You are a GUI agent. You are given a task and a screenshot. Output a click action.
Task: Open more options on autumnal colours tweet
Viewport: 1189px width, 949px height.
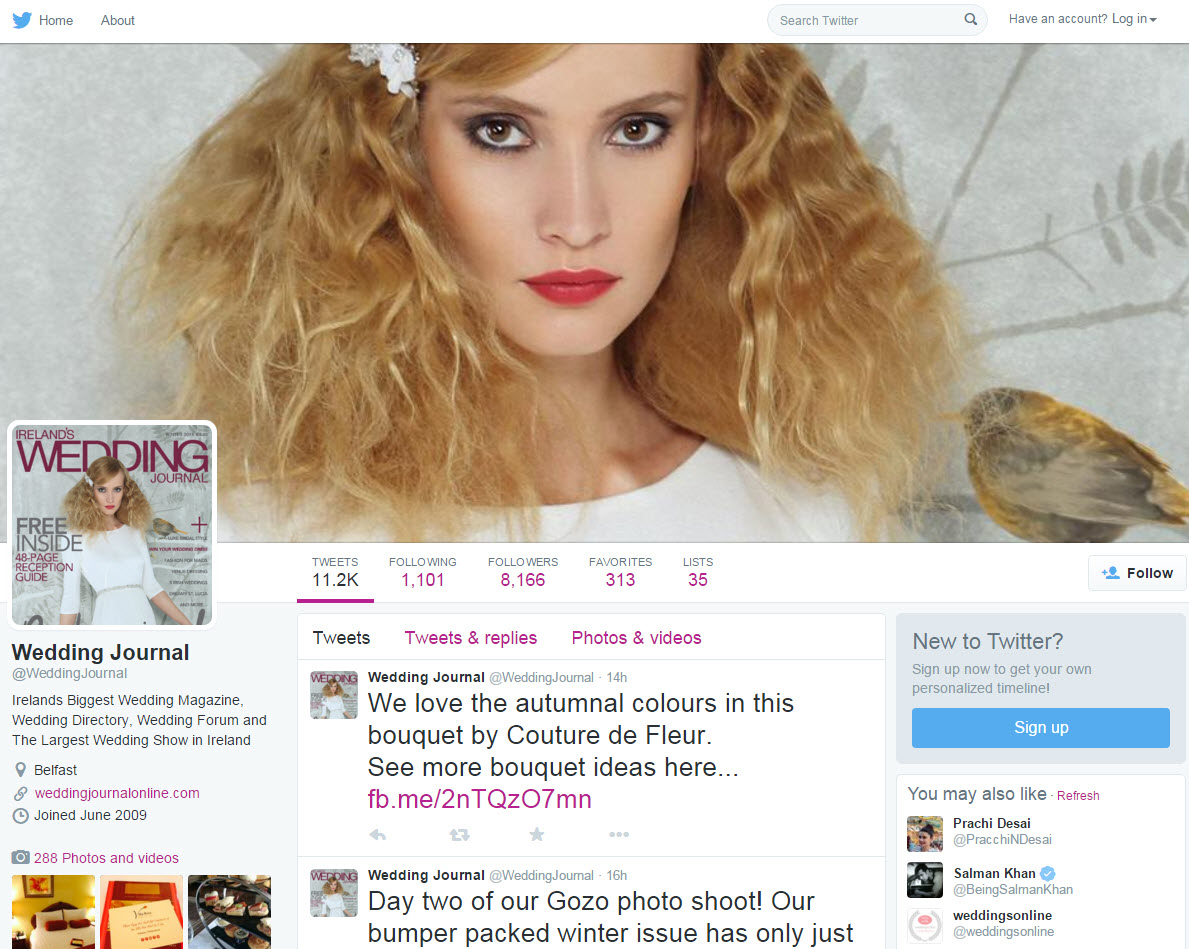tap(619, 834)
